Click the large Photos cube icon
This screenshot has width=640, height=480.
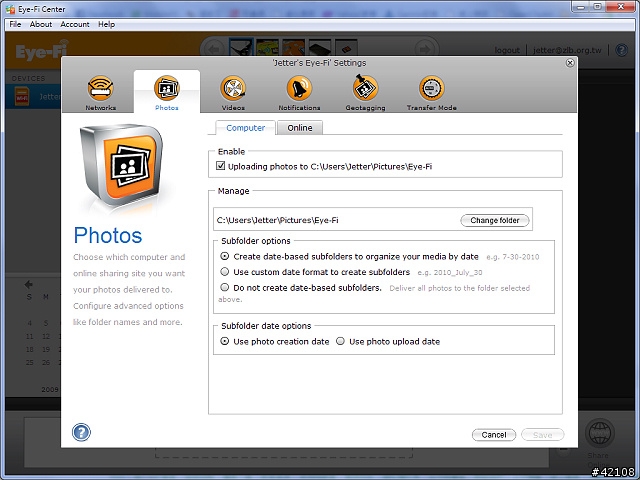click(x=121, y=164)
